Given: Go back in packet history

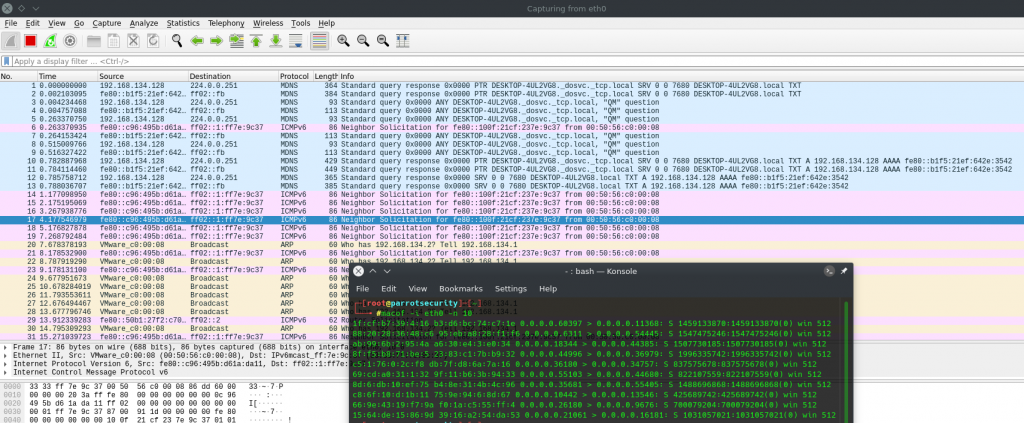Looking at the screenshot, I should [197, 40].
